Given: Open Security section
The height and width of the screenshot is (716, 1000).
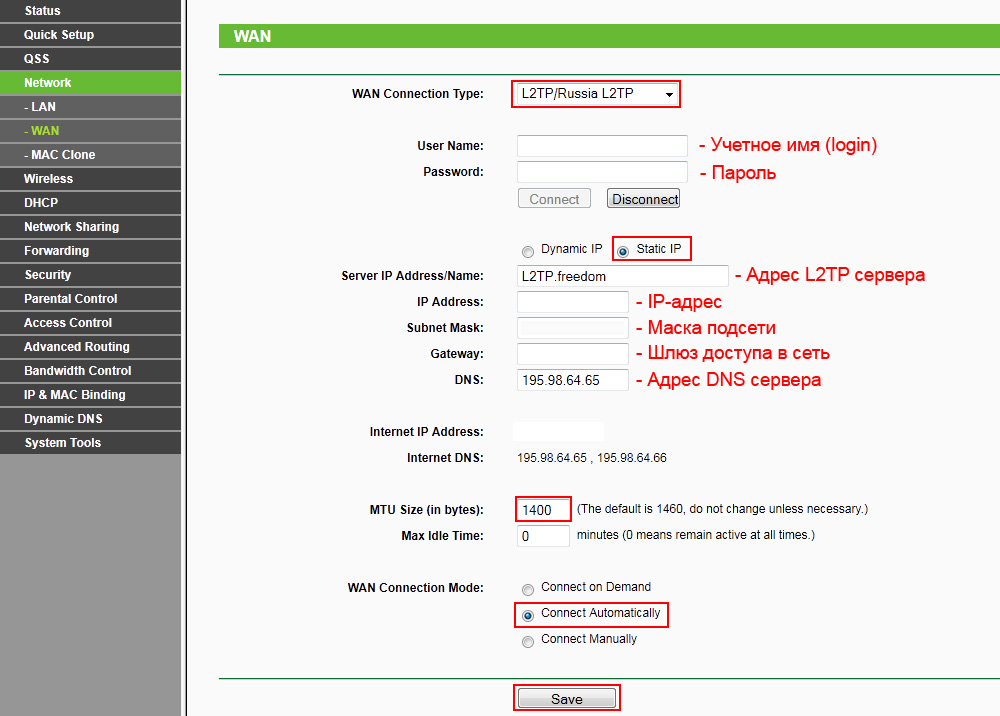Looking at the screenshot, I should (x=91, y=275).
